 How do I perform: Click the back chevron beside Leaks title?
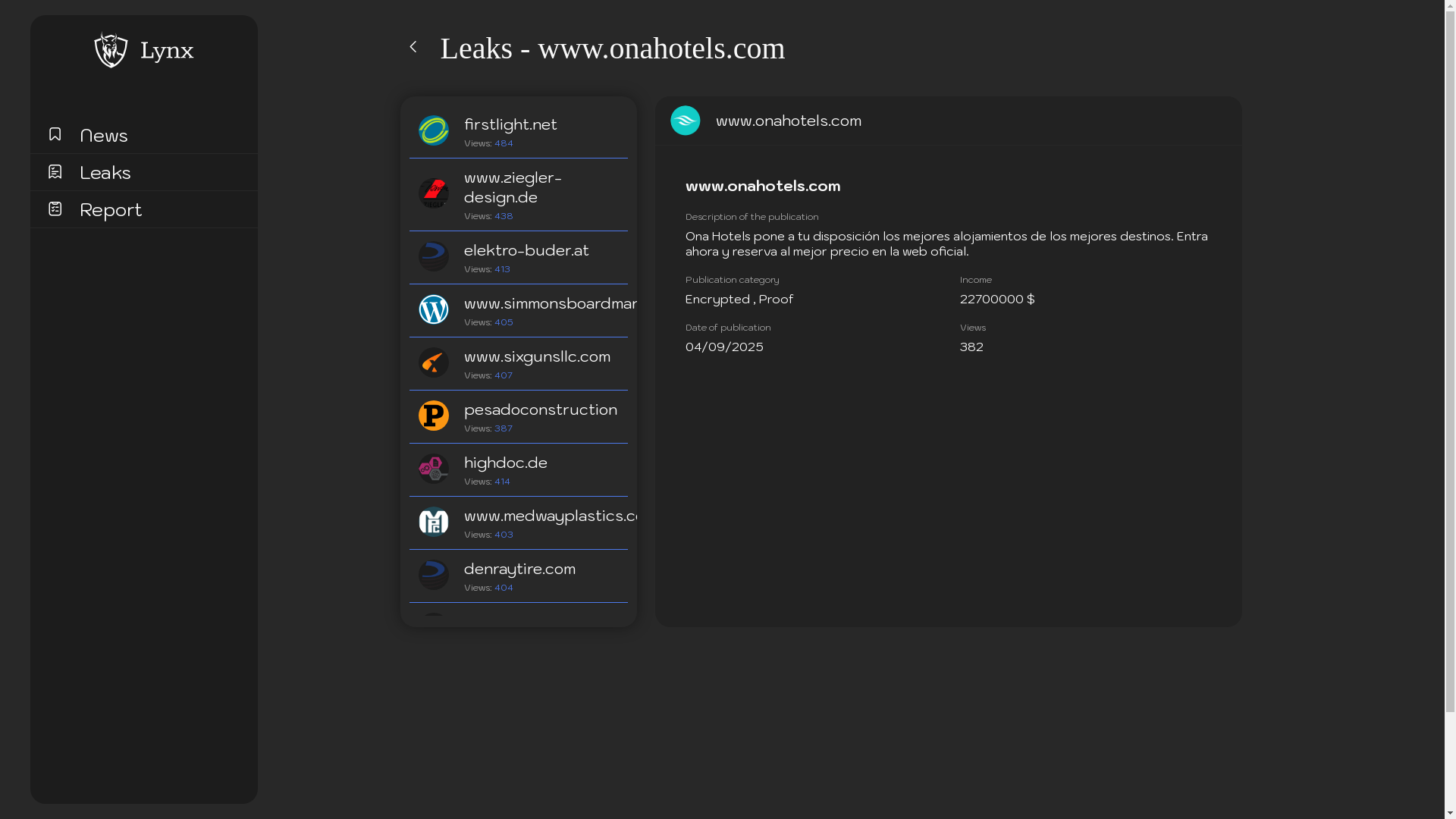(413, 47)
